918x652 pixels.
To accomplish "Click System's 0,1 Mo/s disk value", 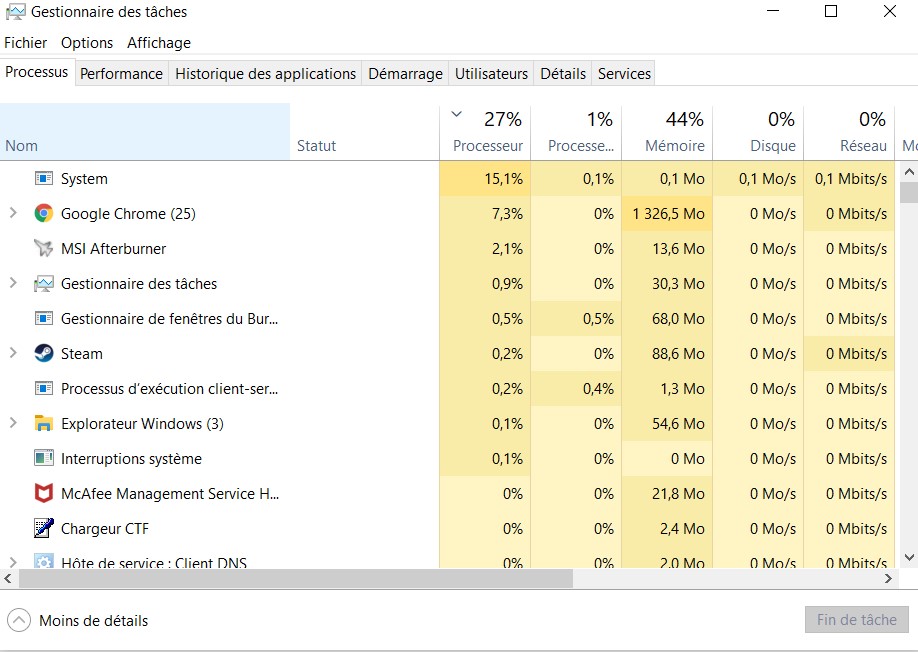I will point(767,179).
